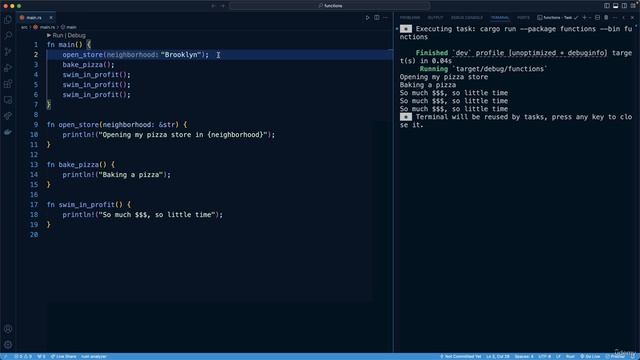This screenshot has width=640, height=360.
Task: Close the main.rs editor tab
Action: (51, 18)
